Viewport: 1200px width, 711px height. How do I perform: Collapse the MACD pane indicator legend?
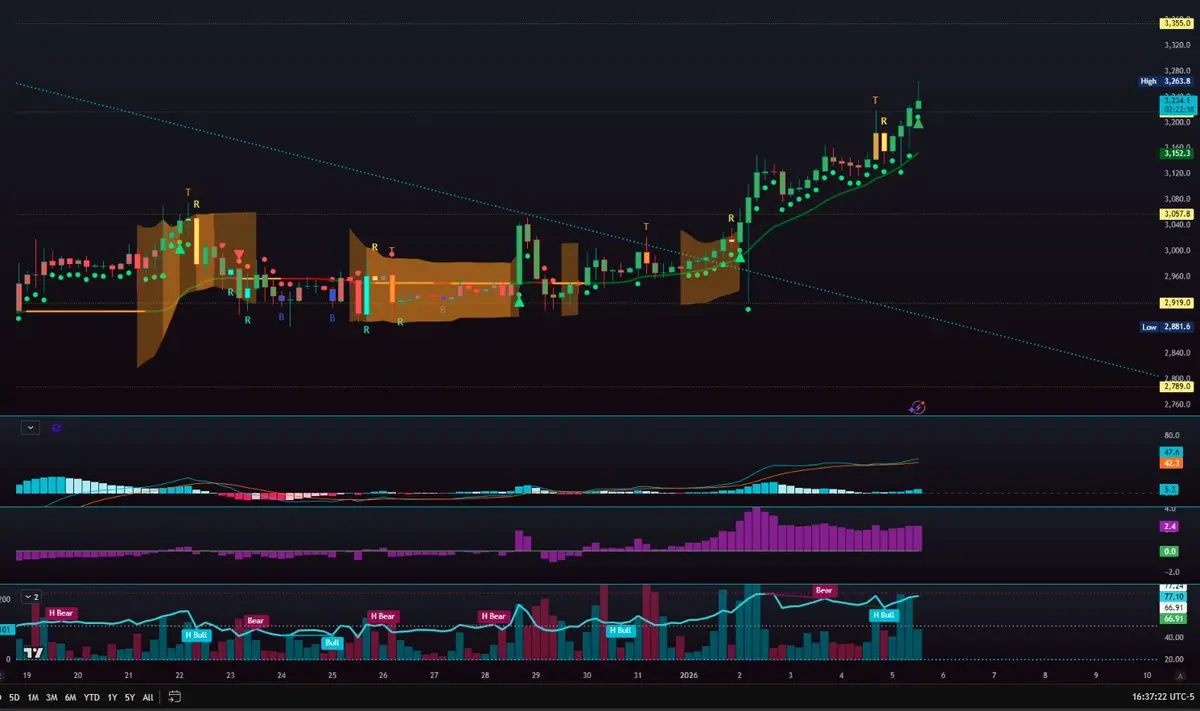click(31, 427)
